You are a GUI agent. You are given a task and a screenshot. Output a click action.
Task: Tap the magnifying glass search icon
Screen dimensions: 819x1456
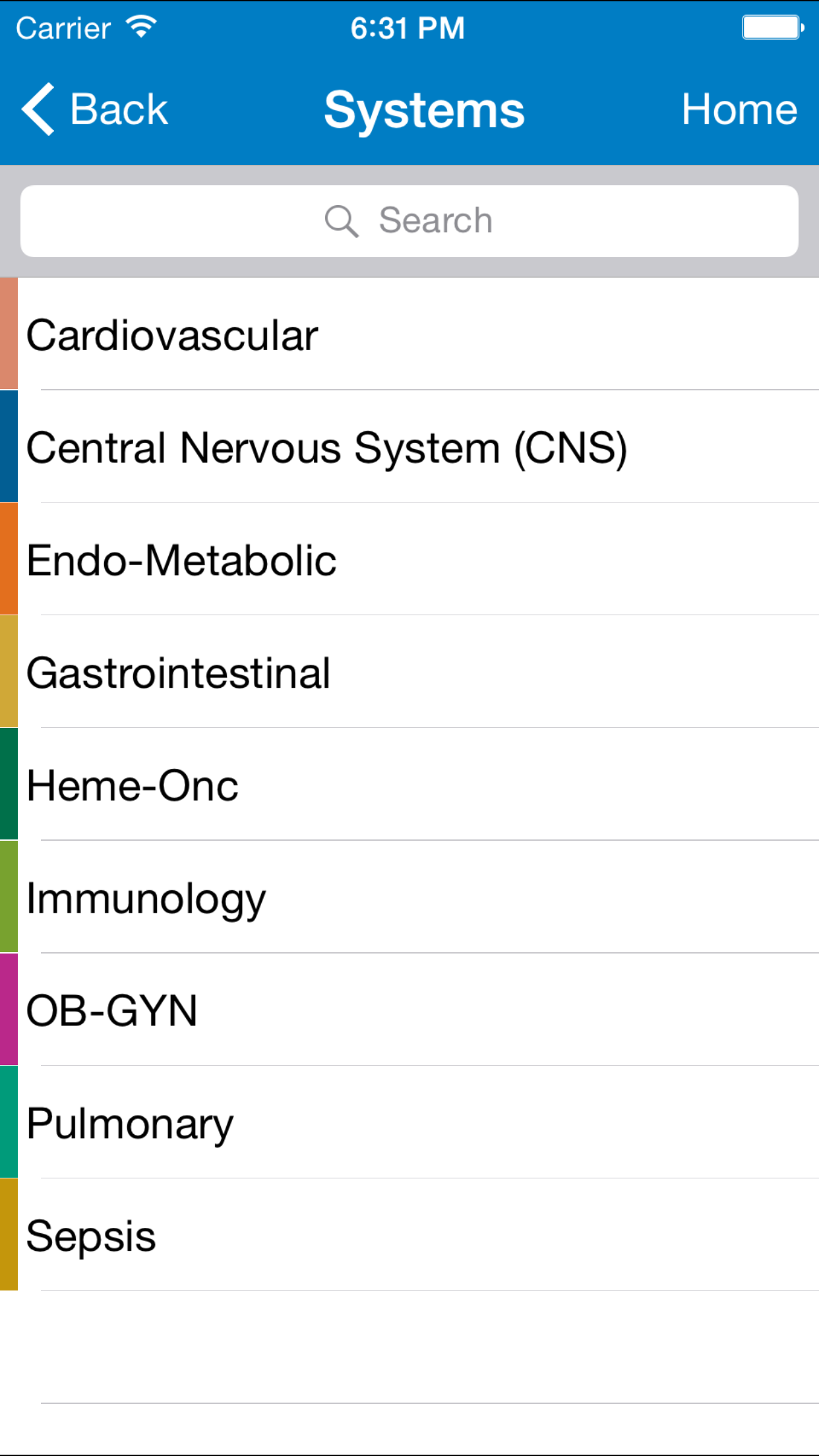[342, 221]
